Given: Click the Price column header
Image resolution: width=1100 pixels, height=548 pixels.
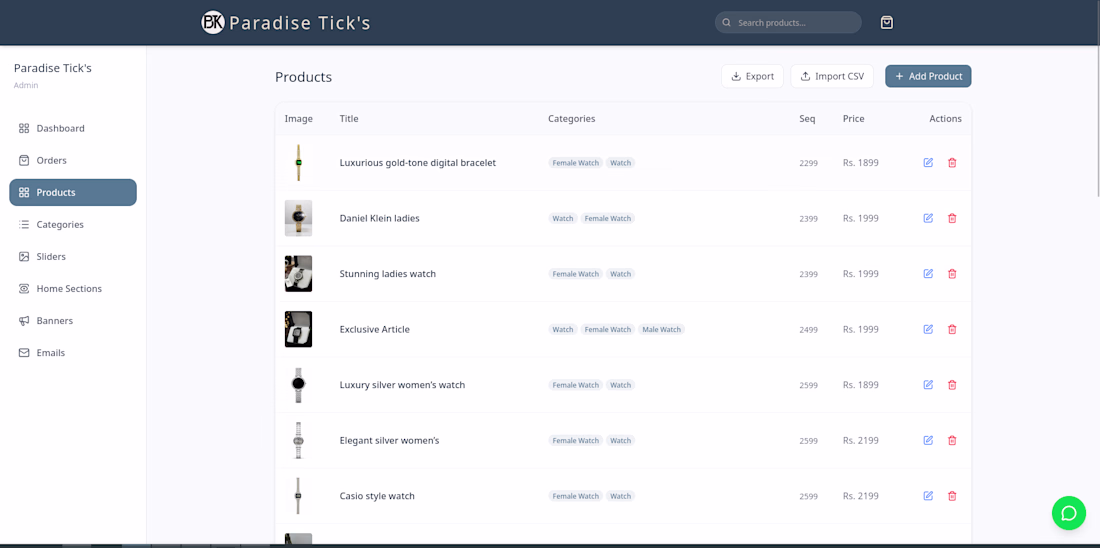Looking at the screenshot, I should coord(854,119).
